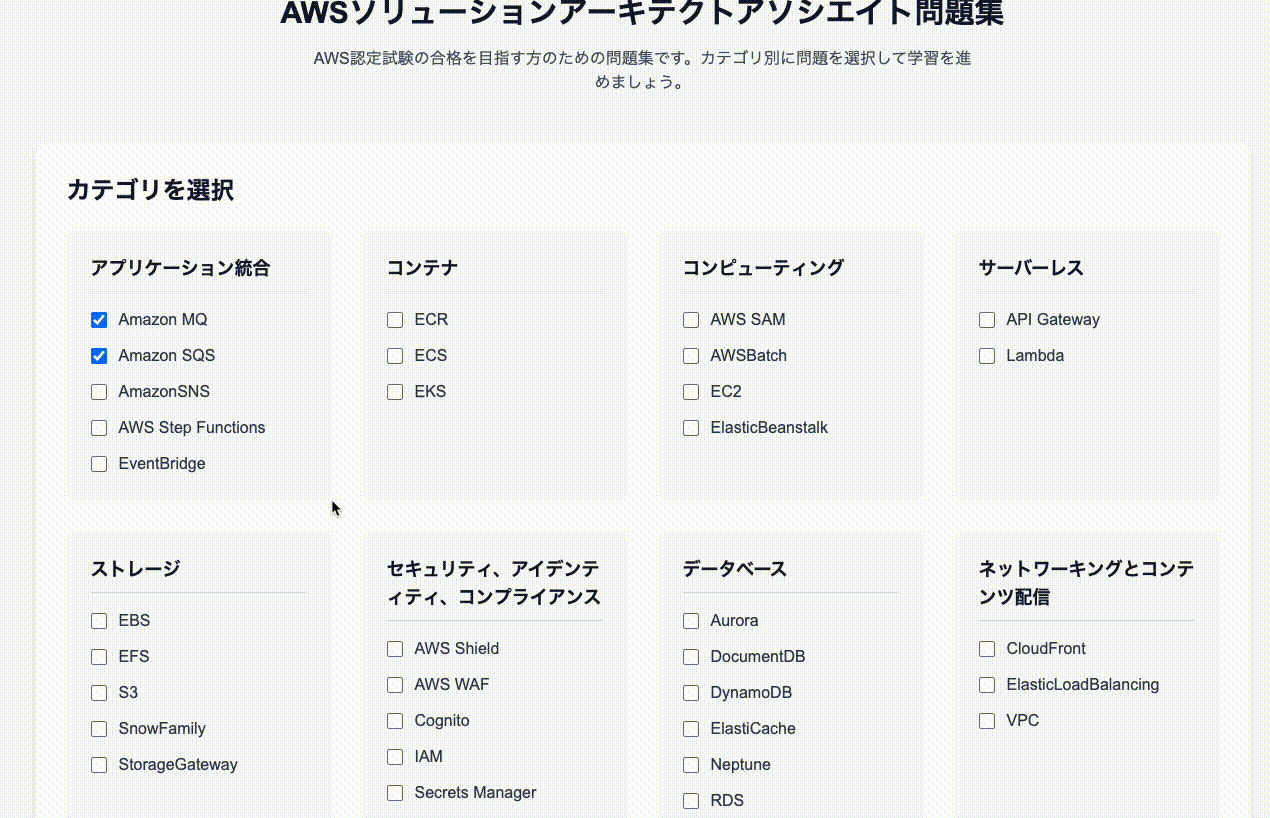Image resolution: width=1270 pixels, height=818 pixels.
Task: Tick the IAM checkbox
Action: click(395, 757)
